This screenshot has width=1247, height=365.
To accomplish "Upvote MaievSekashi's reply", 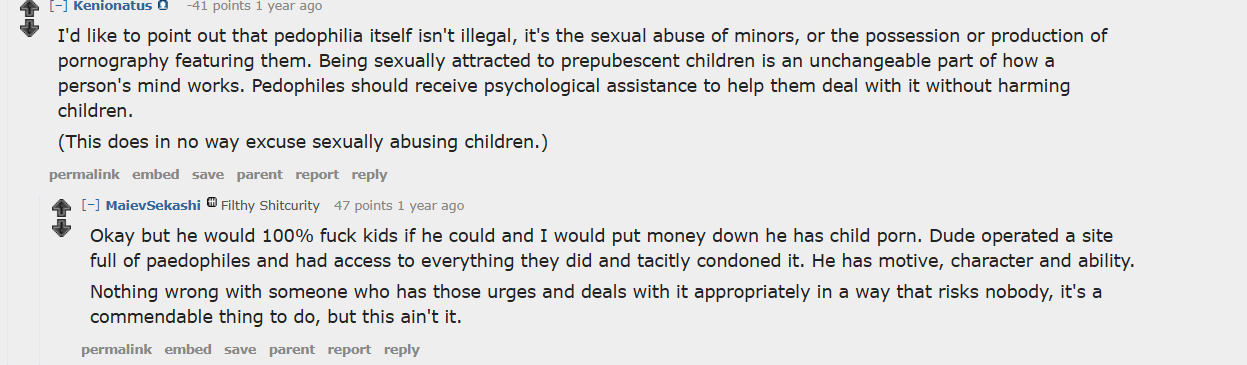I will pyautogui.click(x=61, y=207).
